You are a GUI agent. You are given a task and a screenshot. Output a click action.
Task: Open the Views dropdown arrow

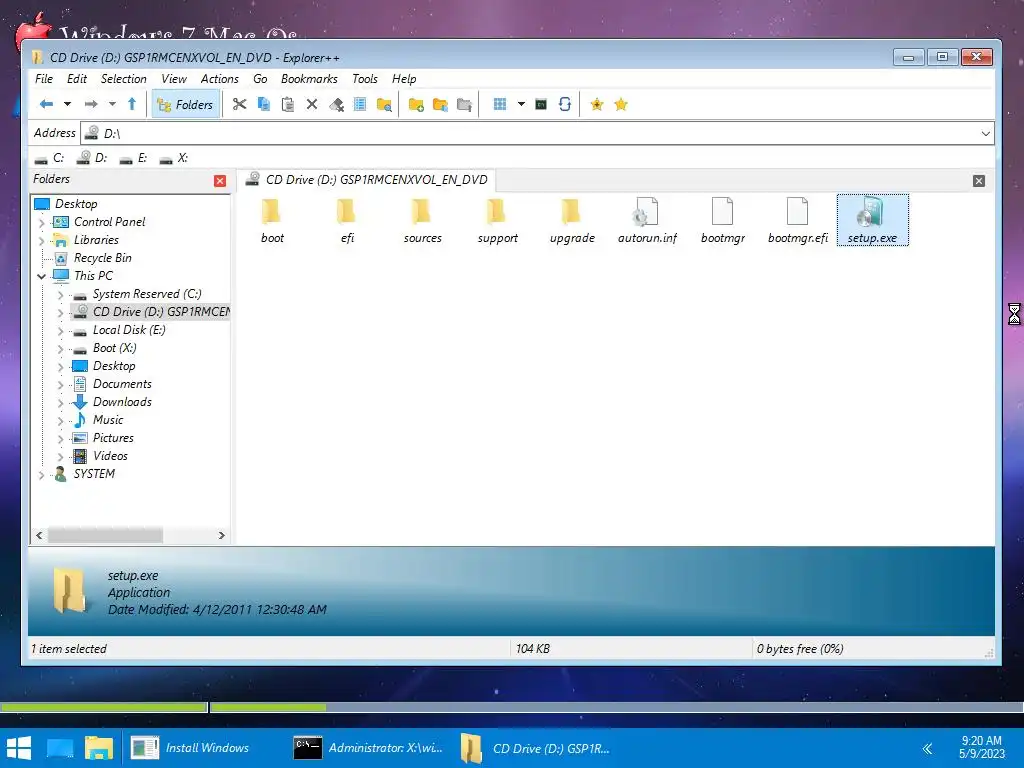(521, 104)
